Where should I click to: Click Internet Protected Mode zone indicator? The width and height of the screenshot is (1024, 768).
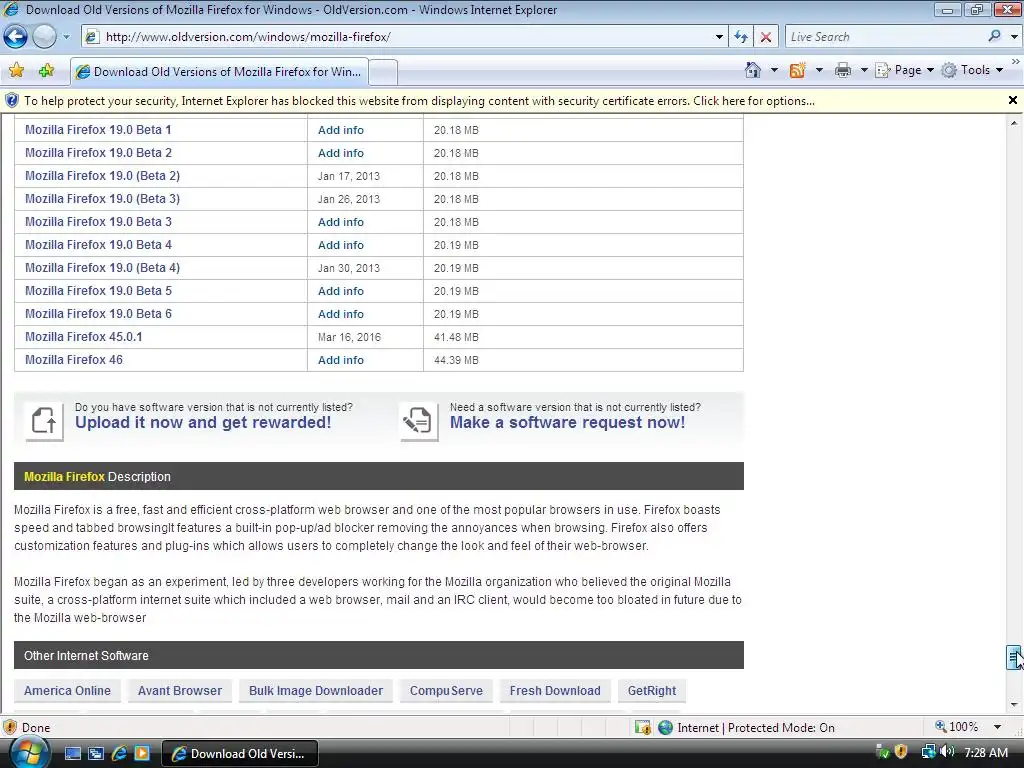[746, 728]
